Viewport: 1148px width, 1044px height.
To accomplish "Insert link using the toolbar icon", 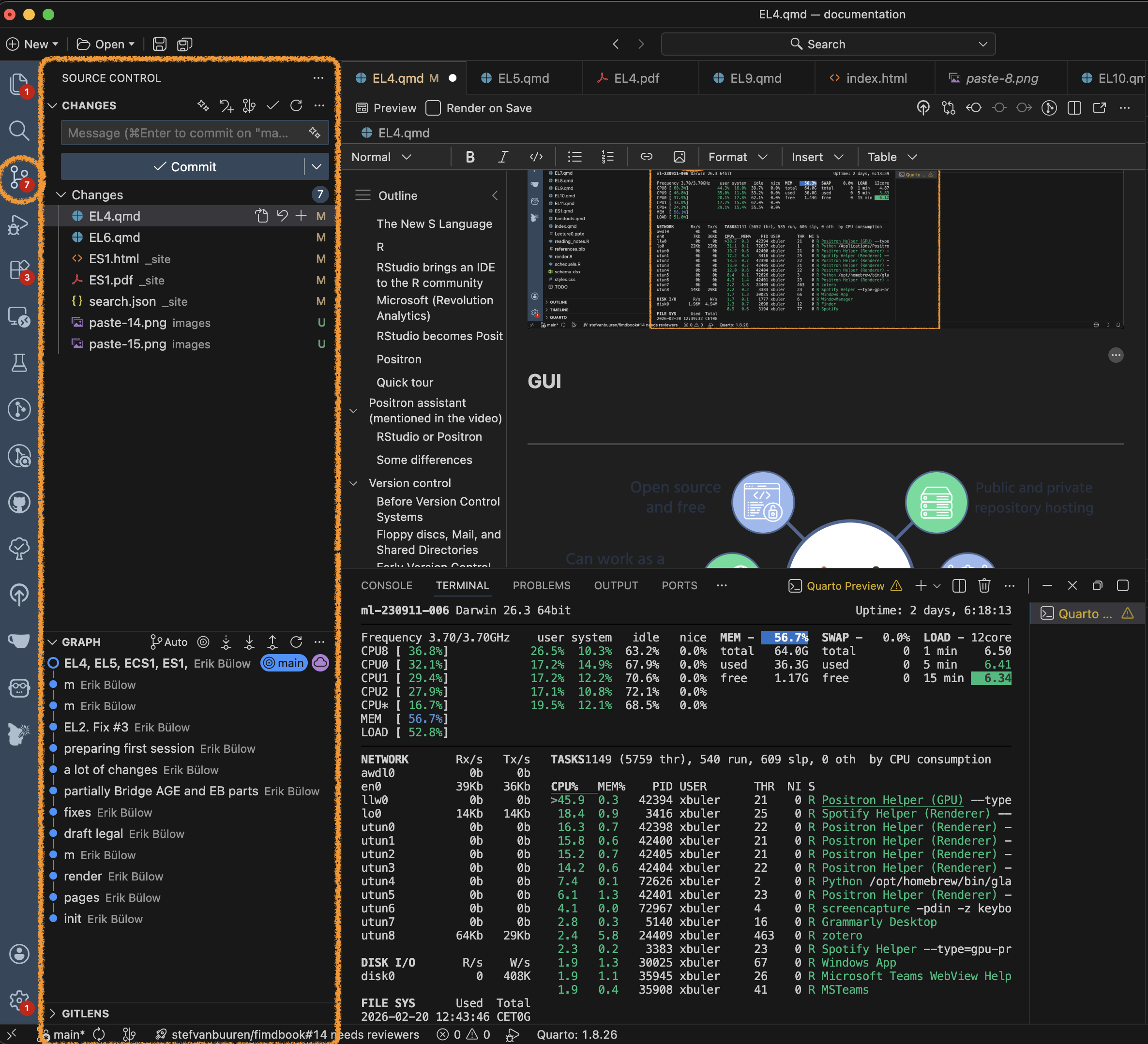I will tap(646, 157).
